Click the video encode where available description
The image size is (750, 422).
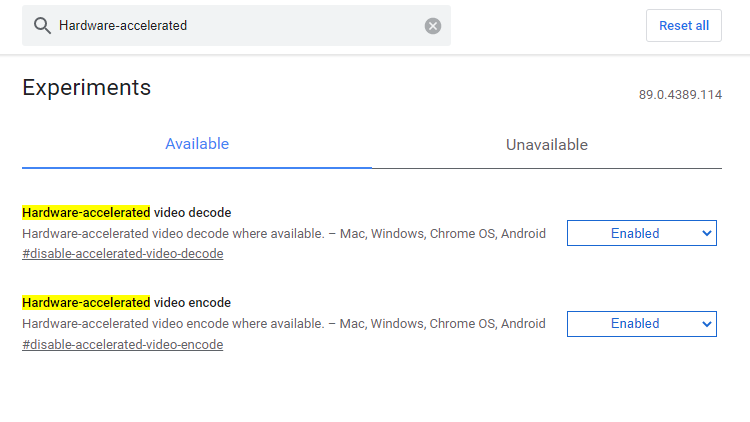(284, 323)
